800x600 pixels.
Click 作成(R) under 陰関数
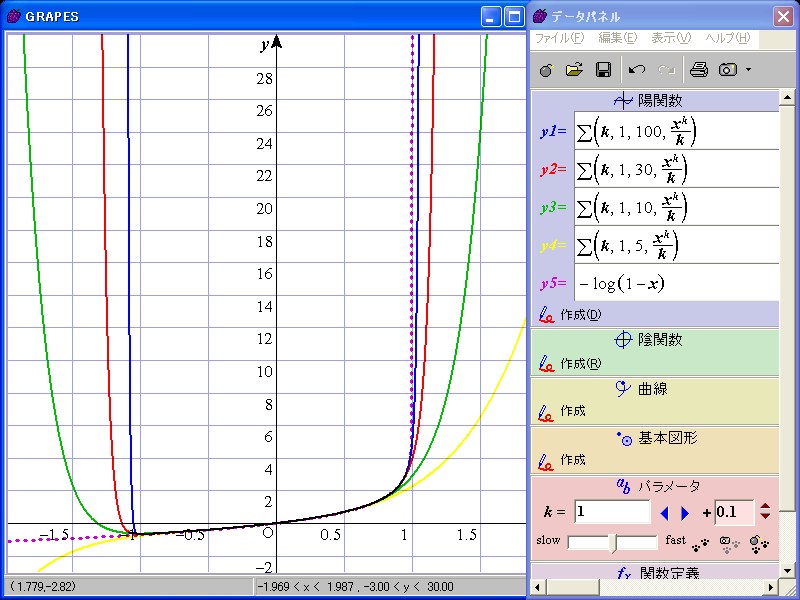point(580,363)
